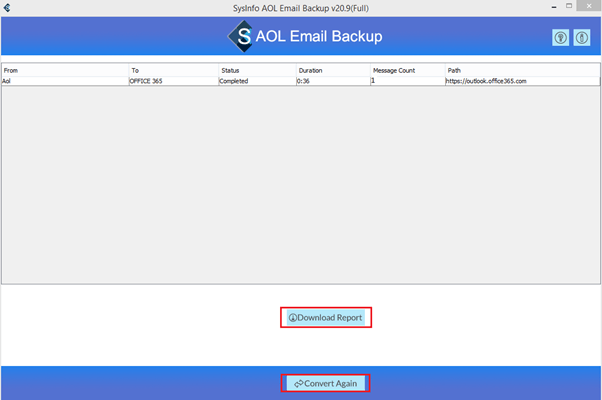Select the message count '1' cell
The width and height of the screenshot is (602, 400).
[408, 81]
